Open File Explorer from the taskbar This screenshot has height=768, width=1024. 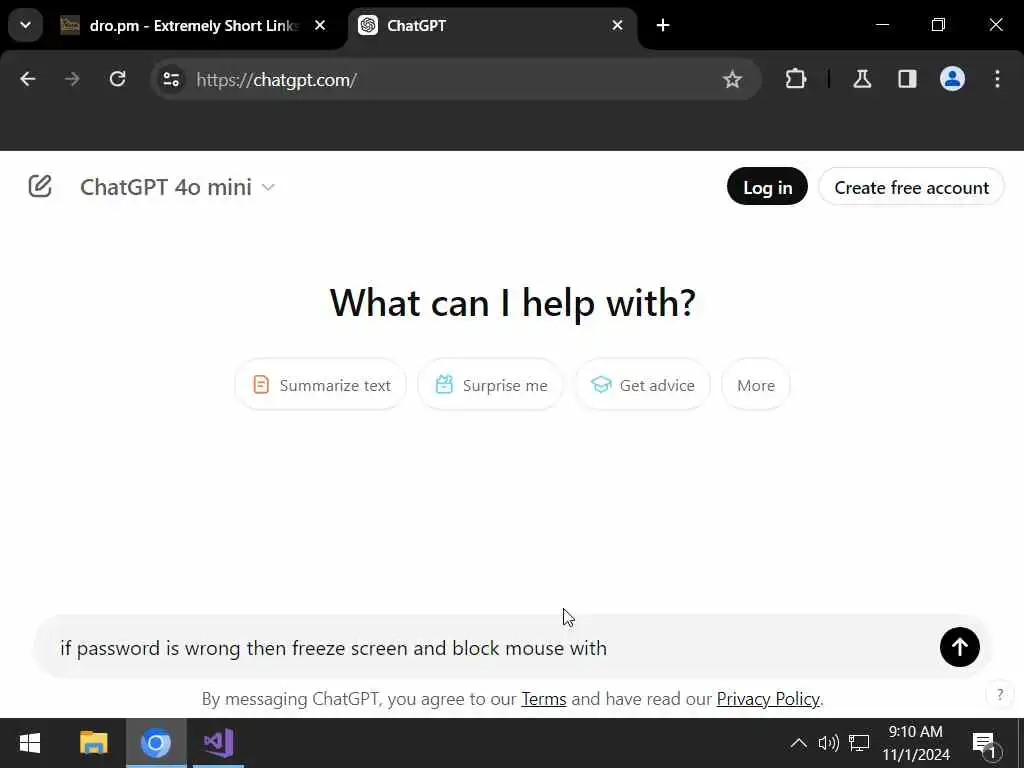pos(93,743)
